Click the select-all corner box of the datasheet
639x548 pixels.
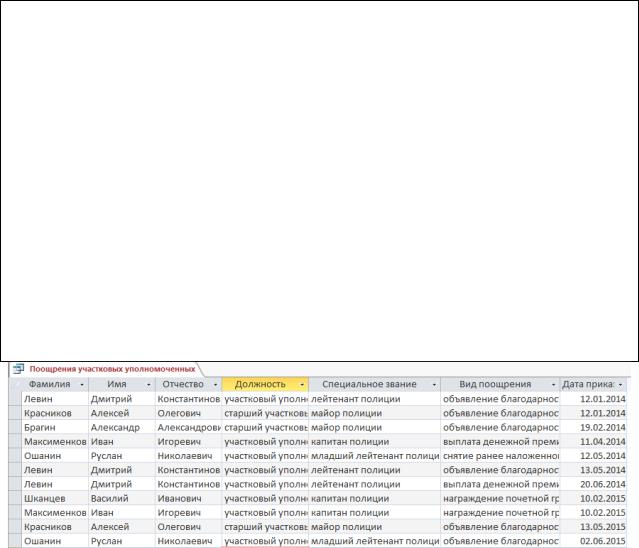point(13,384)
